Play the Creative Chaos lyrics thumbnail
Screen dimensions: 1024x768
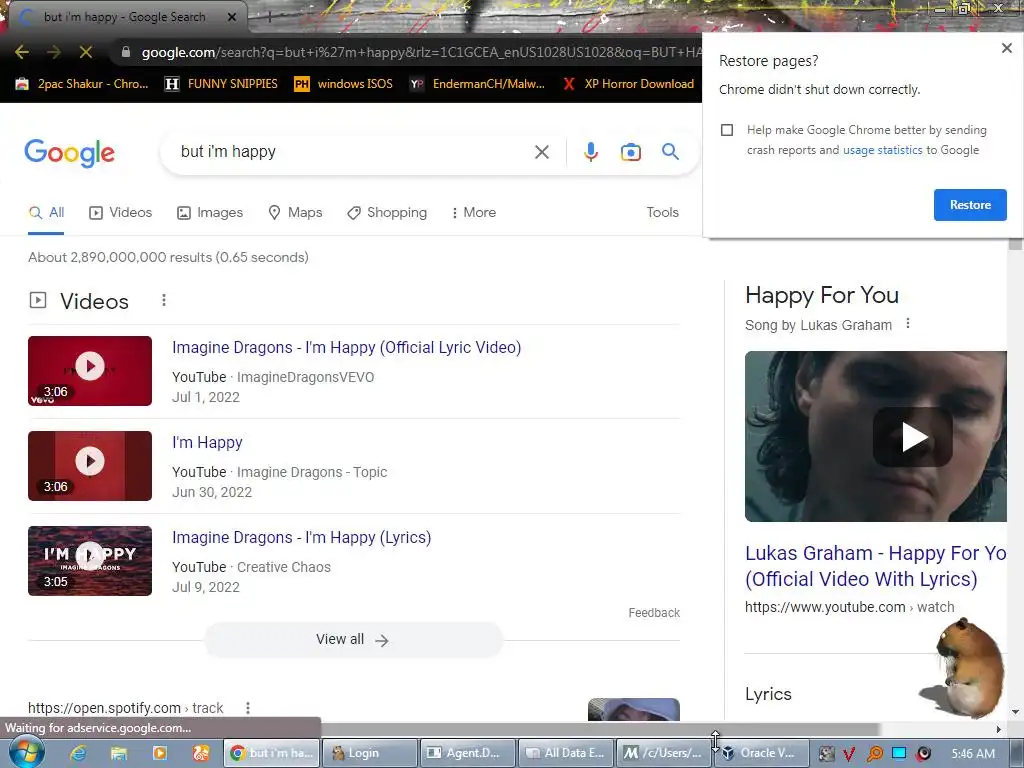point(90,561)
